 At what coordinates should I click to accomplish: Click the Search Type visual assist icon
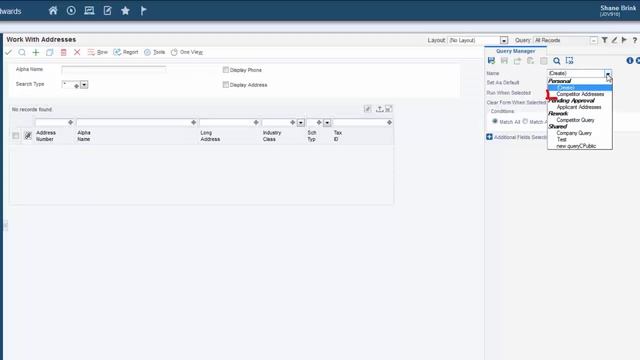[x=76, y=86]
